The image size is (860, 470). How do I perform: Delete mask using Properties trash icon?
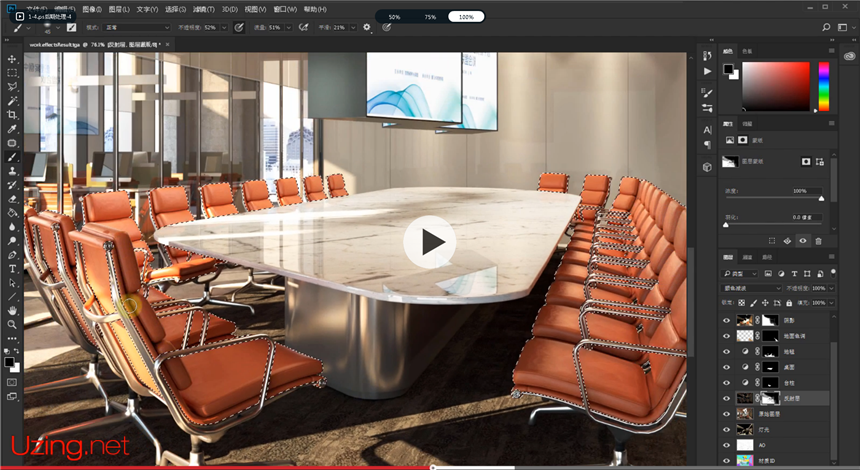[818, 241]
